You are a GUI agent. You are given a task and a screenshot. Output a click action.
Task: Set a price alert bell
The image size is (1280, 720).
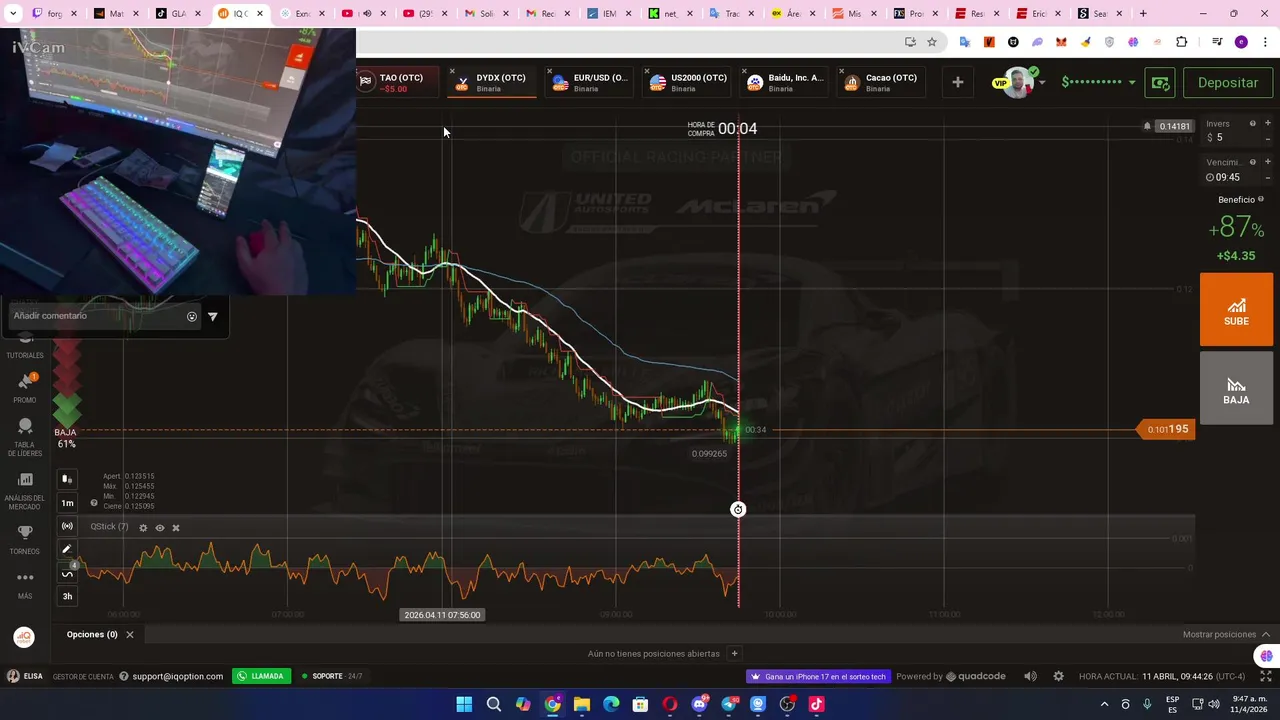1147,126
